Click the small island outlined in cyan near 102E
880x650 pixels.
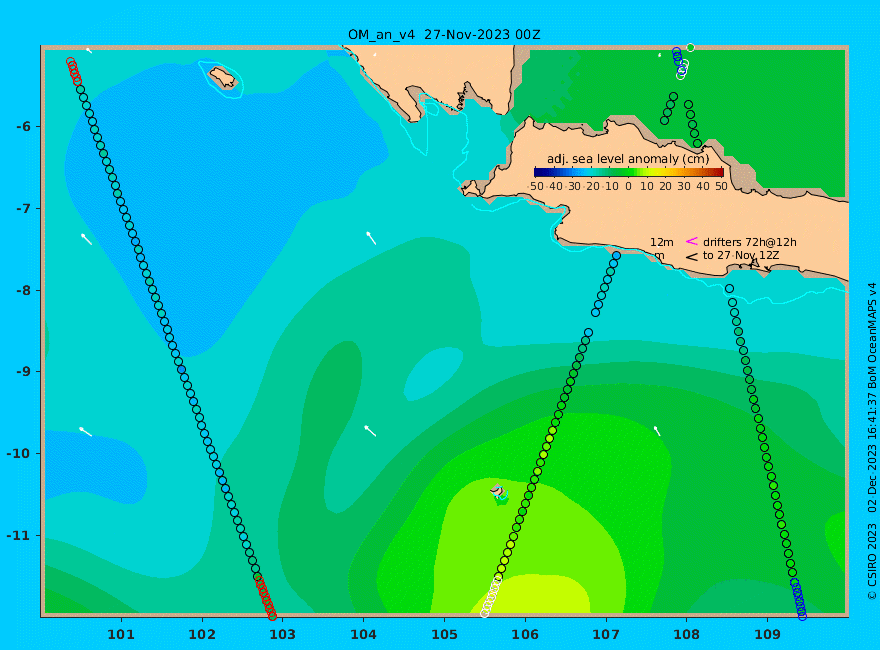tap(223, 78)
